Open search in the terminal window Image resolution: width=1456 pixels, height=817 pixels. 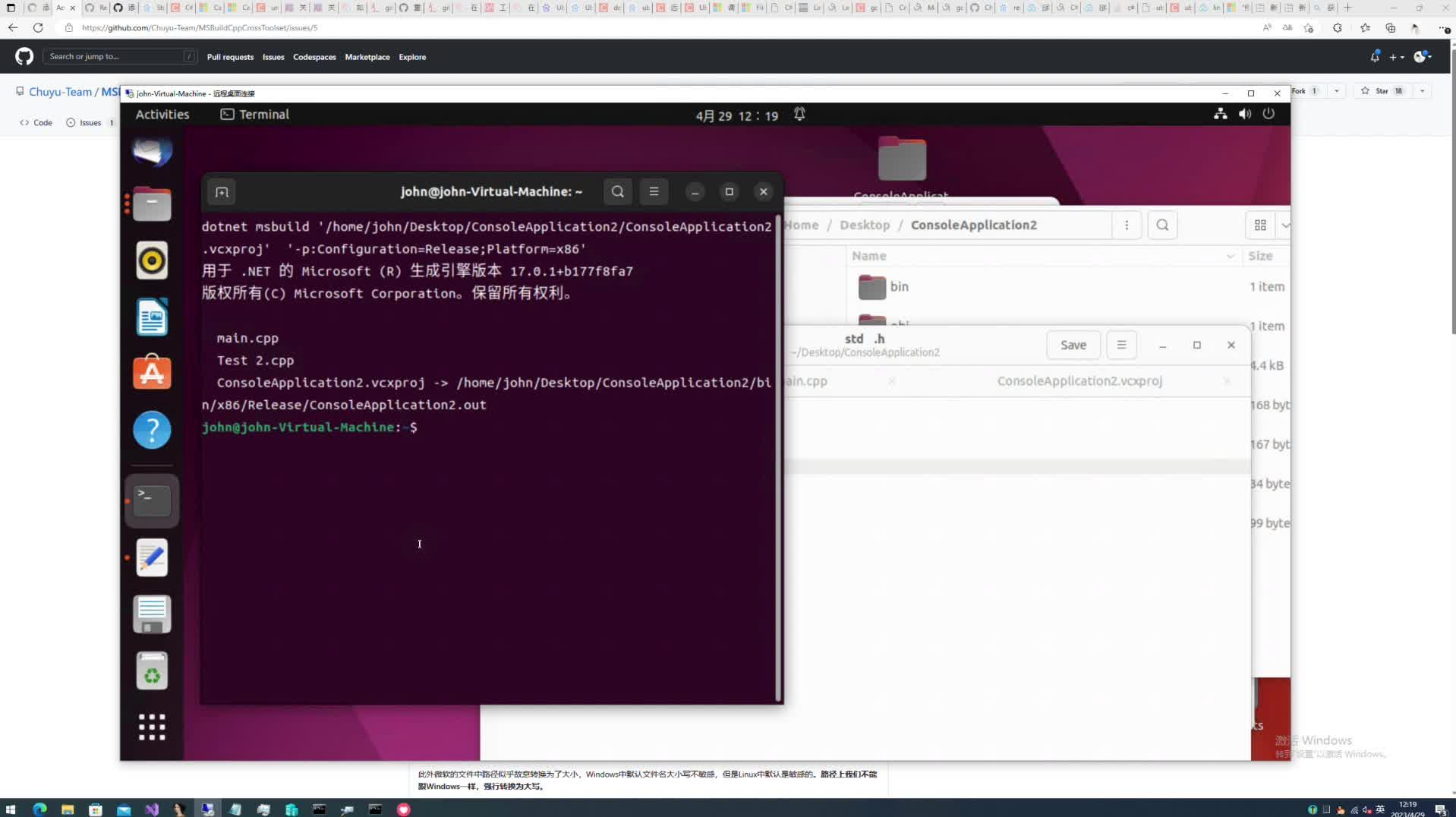618,192
